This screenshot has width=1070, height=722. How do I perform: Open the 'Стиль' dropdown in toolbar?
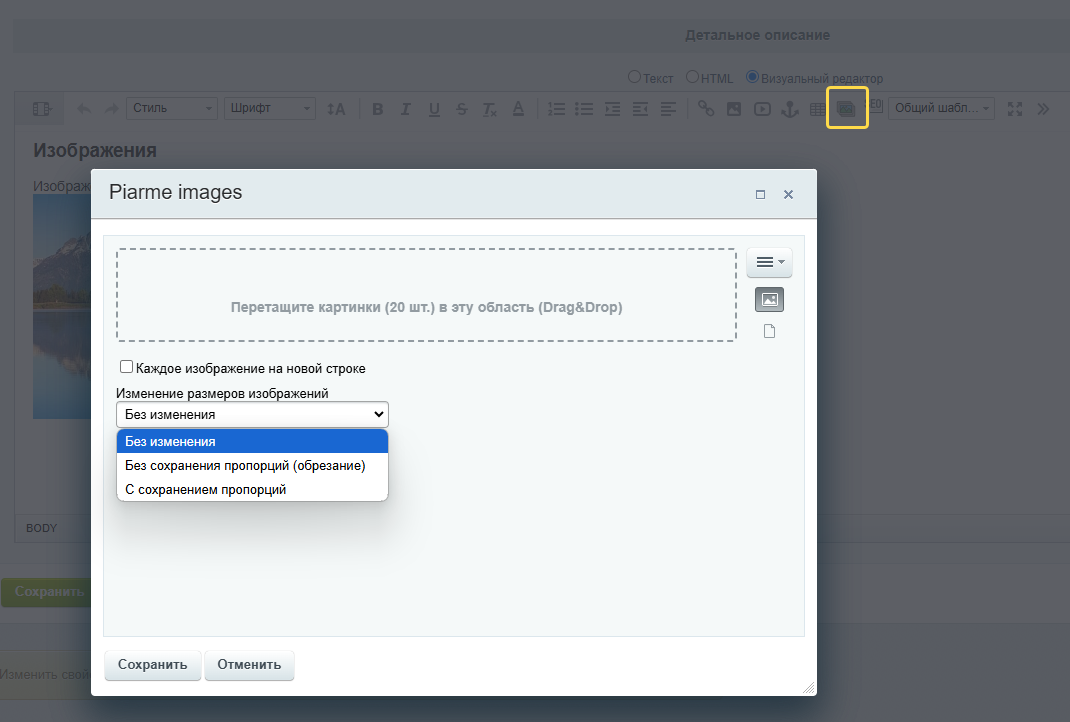pos(172,109)
